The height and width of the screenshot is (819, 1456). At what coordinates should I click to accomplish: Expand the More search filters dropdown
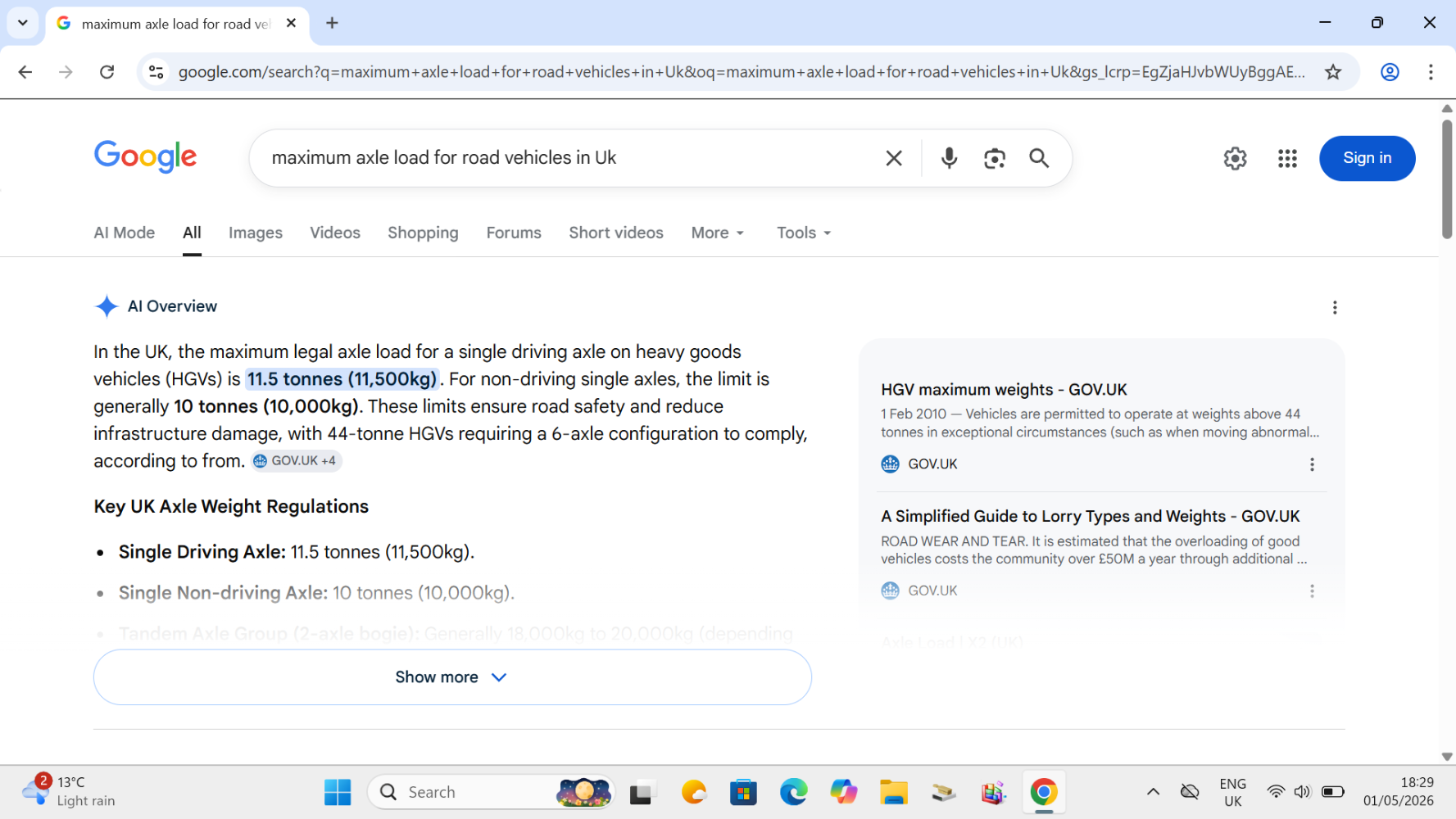click(x=718, y=233)
